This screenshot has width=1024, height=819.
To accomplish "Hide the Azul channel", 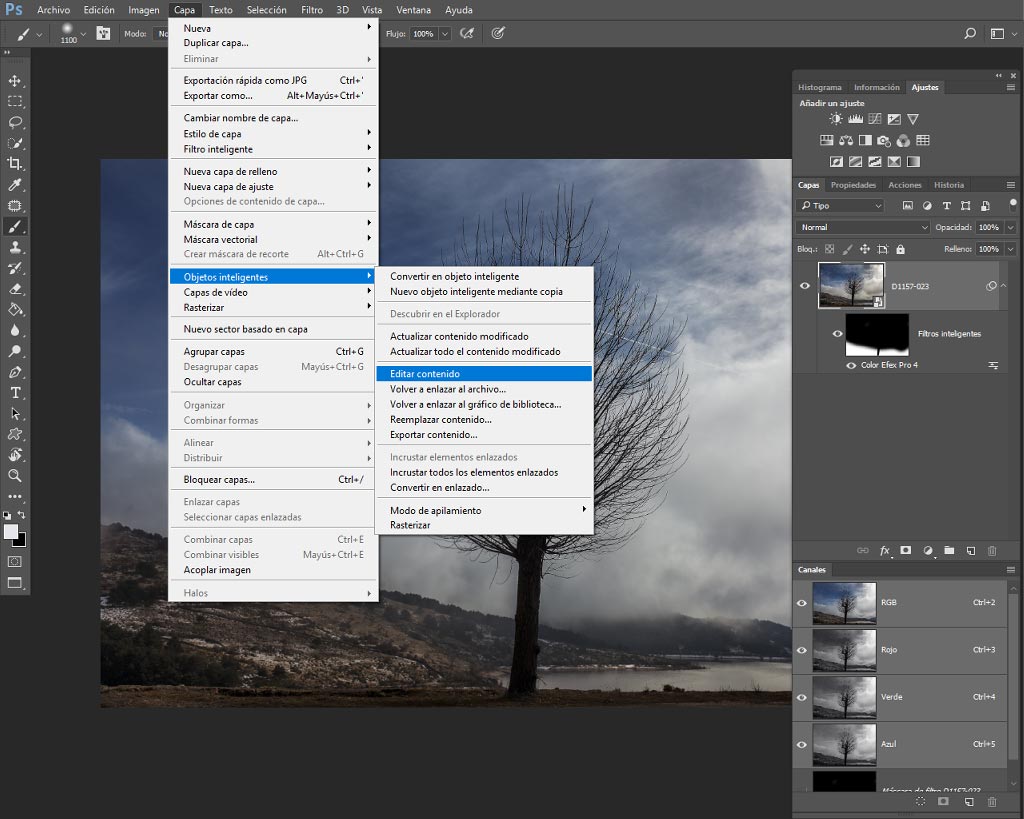I will tap(801, 745).
